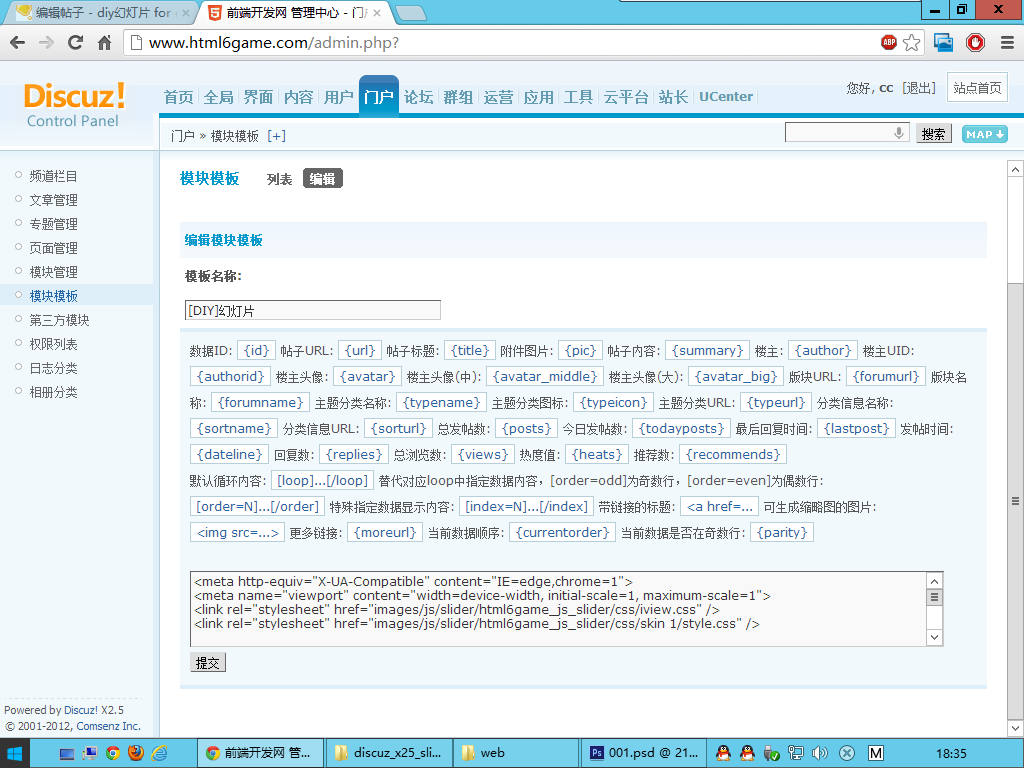Viewport: 1024px width, 768px height.
Task: Open 相册分类 in the sidebar
Action: tap(54, 392)
